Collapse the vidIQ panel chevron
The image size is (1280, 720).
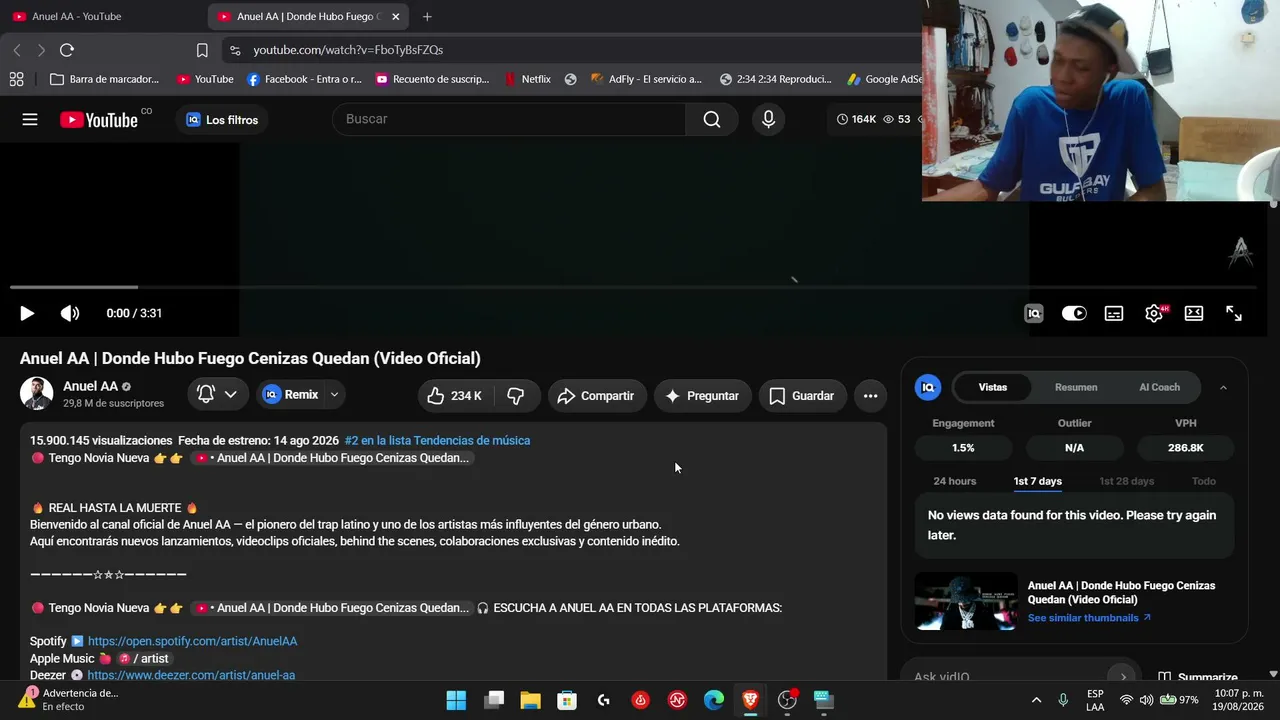(1222, 388)
